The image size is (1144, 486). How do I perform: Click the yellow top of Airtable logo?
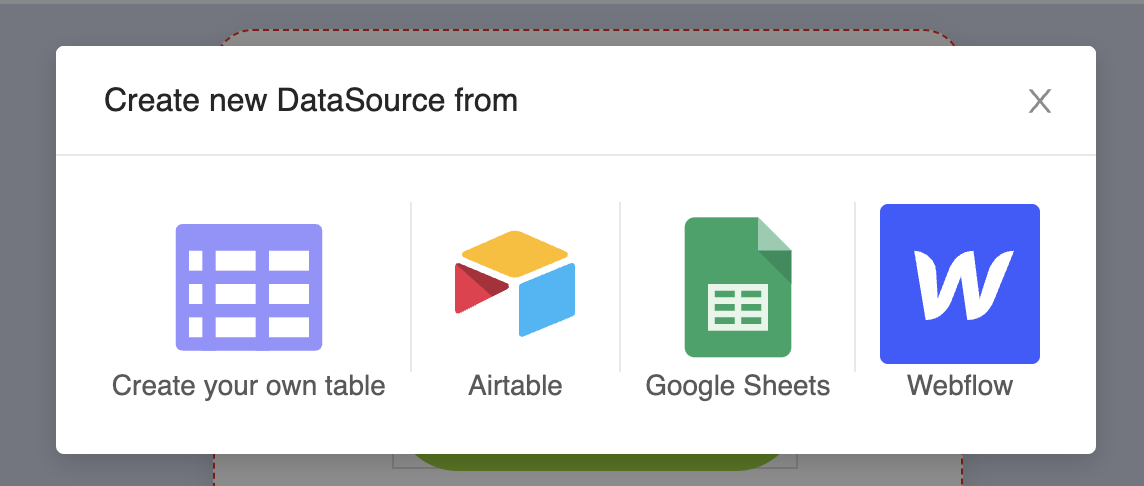516,252
